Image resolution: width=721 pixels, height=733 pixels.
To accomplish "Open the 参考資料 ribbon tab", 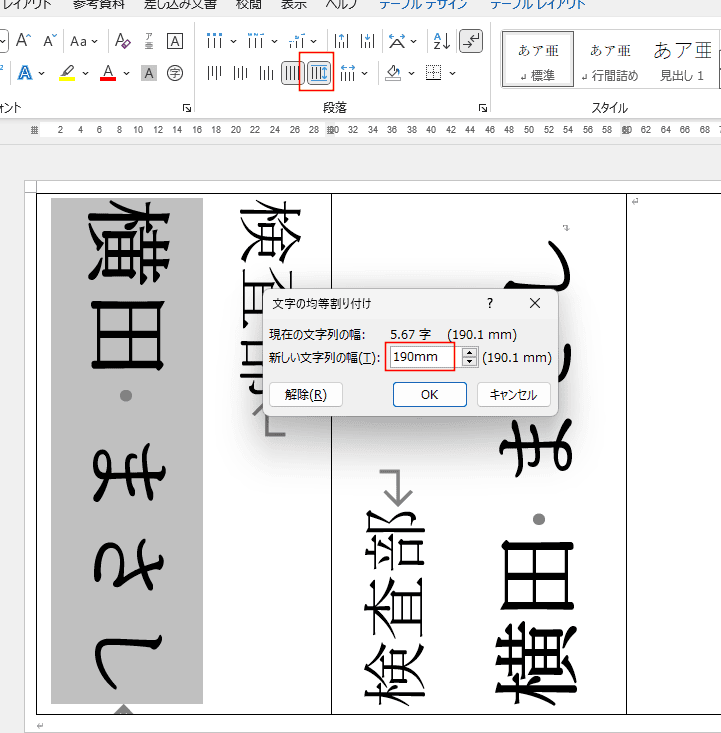I will coord(99,5).
